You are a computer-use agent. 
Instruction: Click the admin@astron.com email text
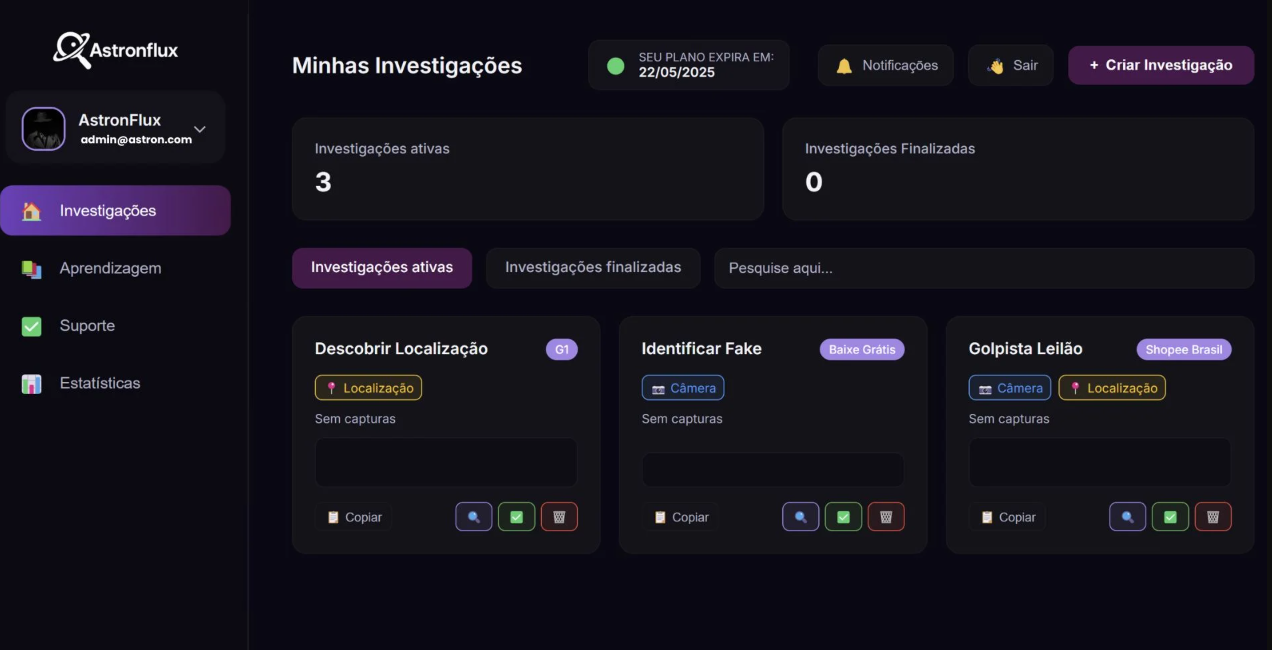click(x=136, y=140)
